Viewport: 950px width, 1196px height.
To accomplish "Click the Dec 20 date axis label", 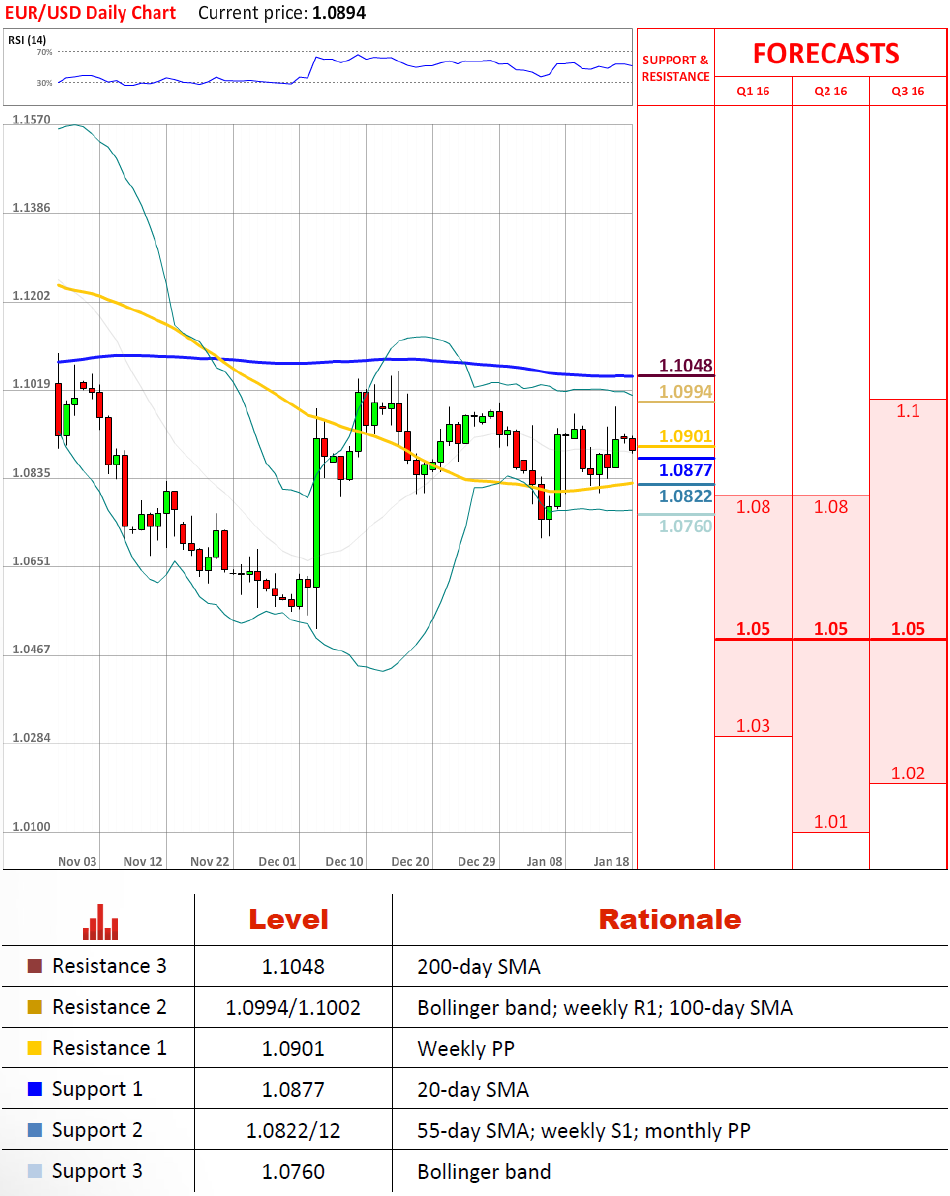I will point(410,861).
